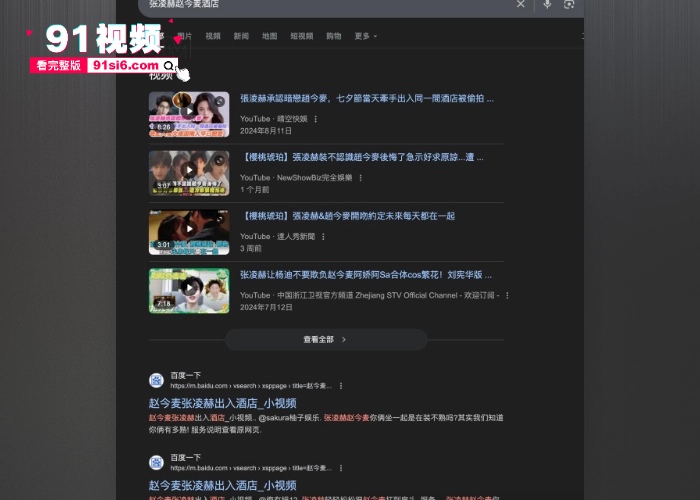Play the 3:01 kissing scene video thumbnail

189,232
